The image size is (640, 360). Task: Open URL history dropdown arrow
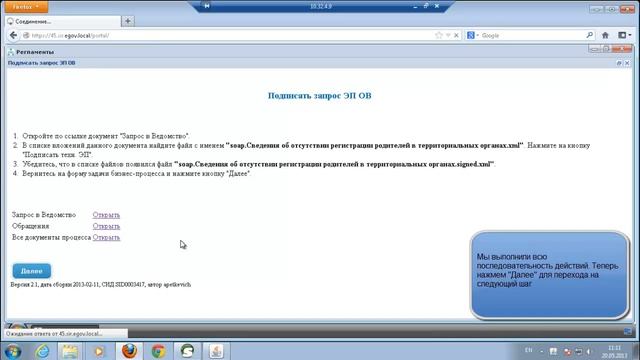pyautogui.click(x=448, y=36)
